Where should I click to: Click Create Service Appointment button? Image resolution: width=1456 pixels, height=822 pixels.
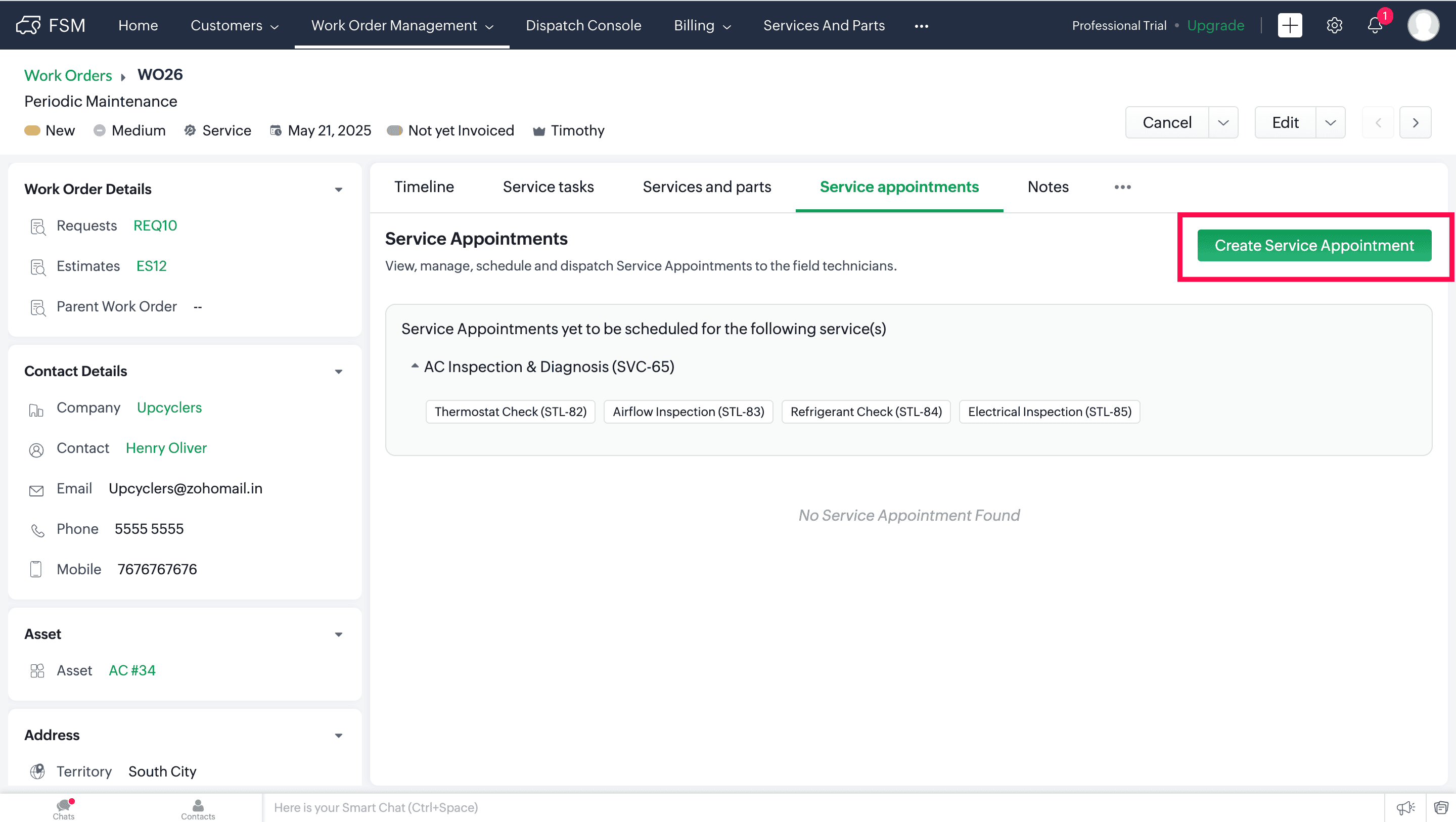(x=1313, y=245)
